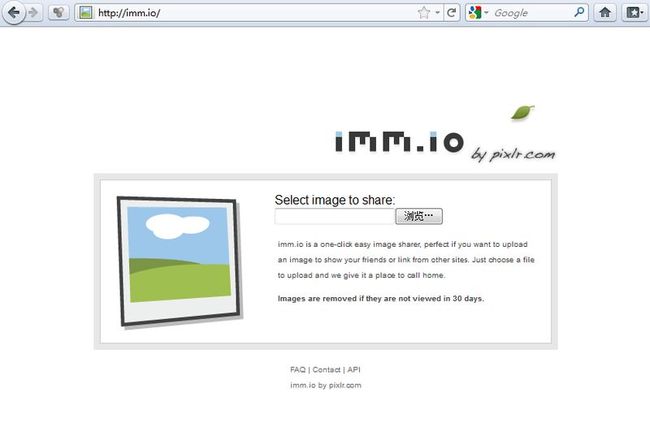Open the API footer link
650x445 pixels.
[354, 370]
